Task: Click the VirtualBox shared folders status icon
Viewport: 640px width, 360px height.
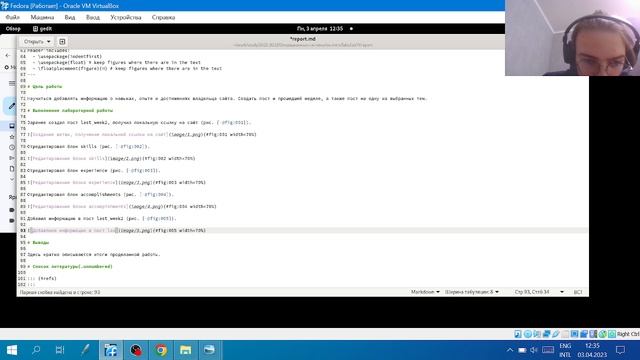Action: tap(565, 334)
